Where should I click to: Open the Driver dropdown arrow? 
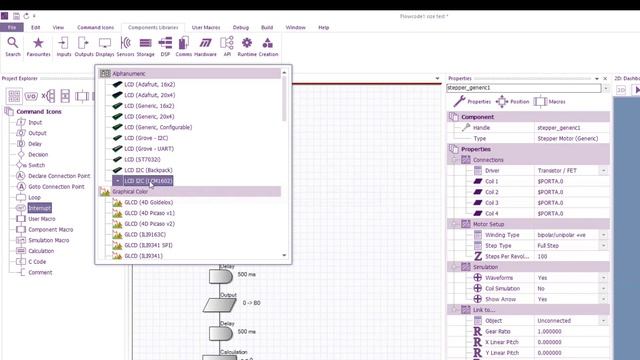point(603,171)
